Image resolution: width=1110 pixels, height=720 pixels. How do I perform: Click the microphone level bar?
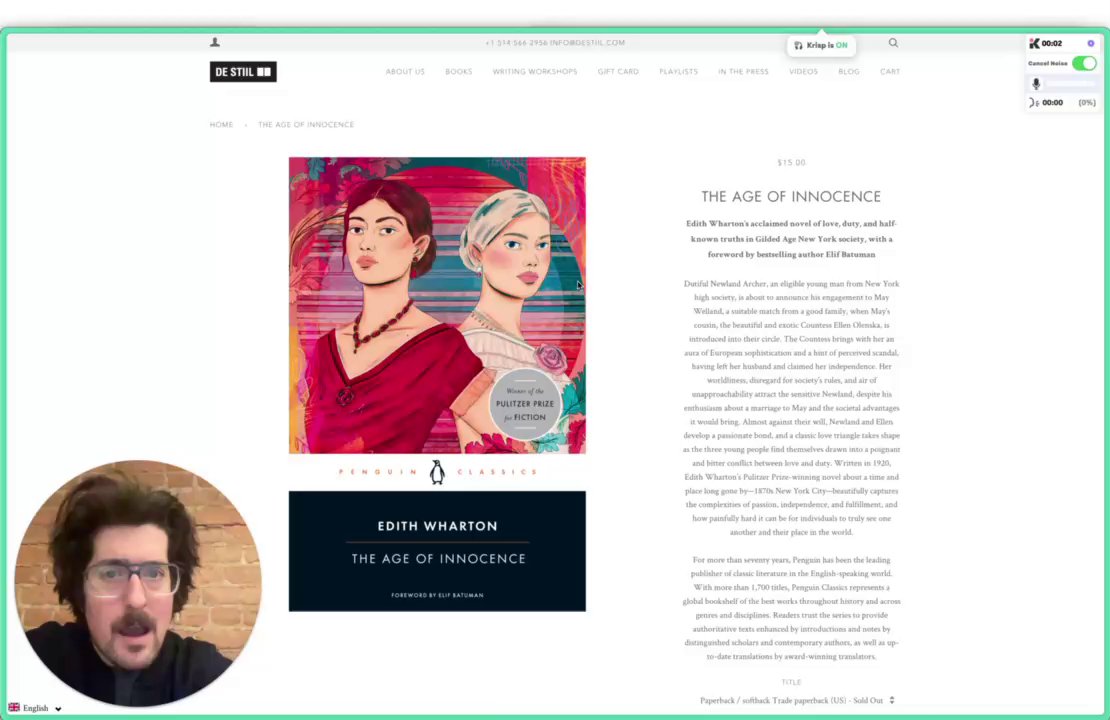(x=1071, y=84)
